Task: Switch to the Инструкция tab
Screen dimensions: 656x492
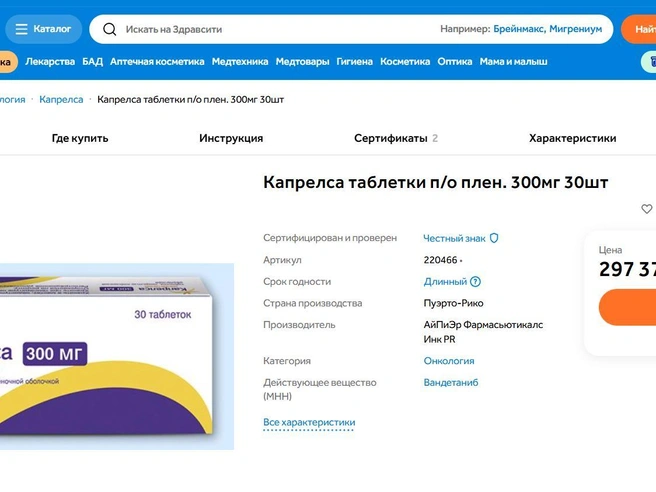Action: pyautogui.click(x=231, y=138)
